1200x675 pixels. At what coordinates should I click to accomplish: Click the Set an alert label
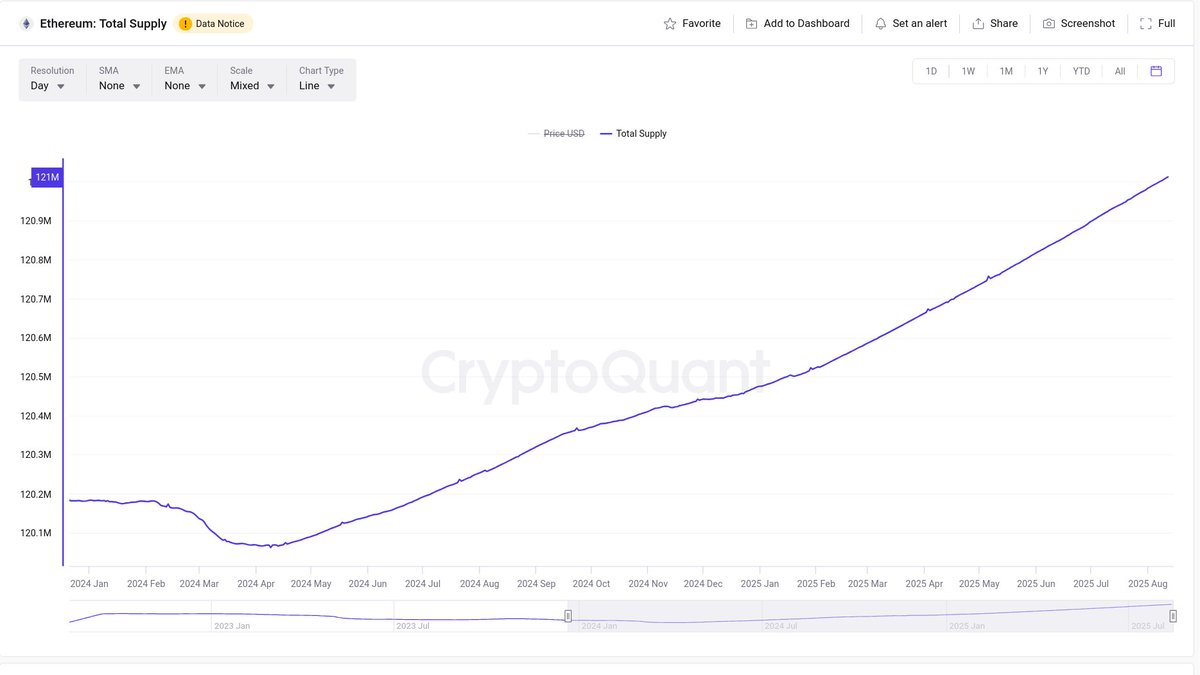coord(919,23)
